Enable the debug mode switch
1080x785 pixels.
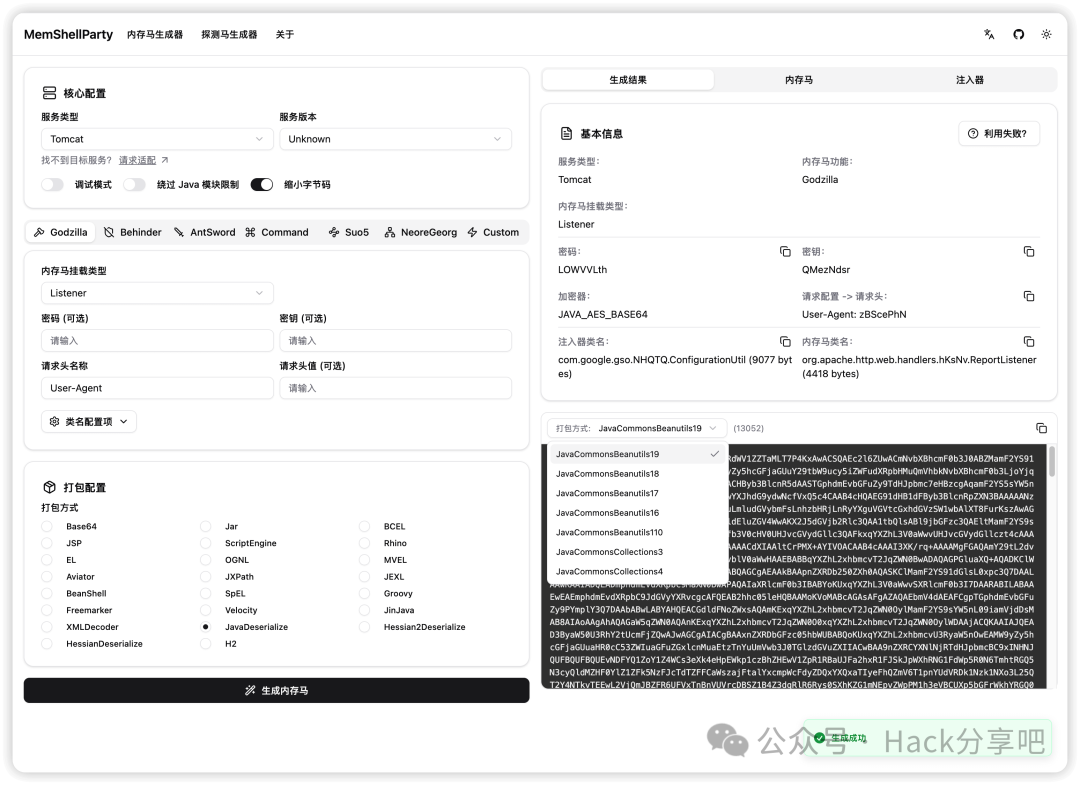[52, 185]
